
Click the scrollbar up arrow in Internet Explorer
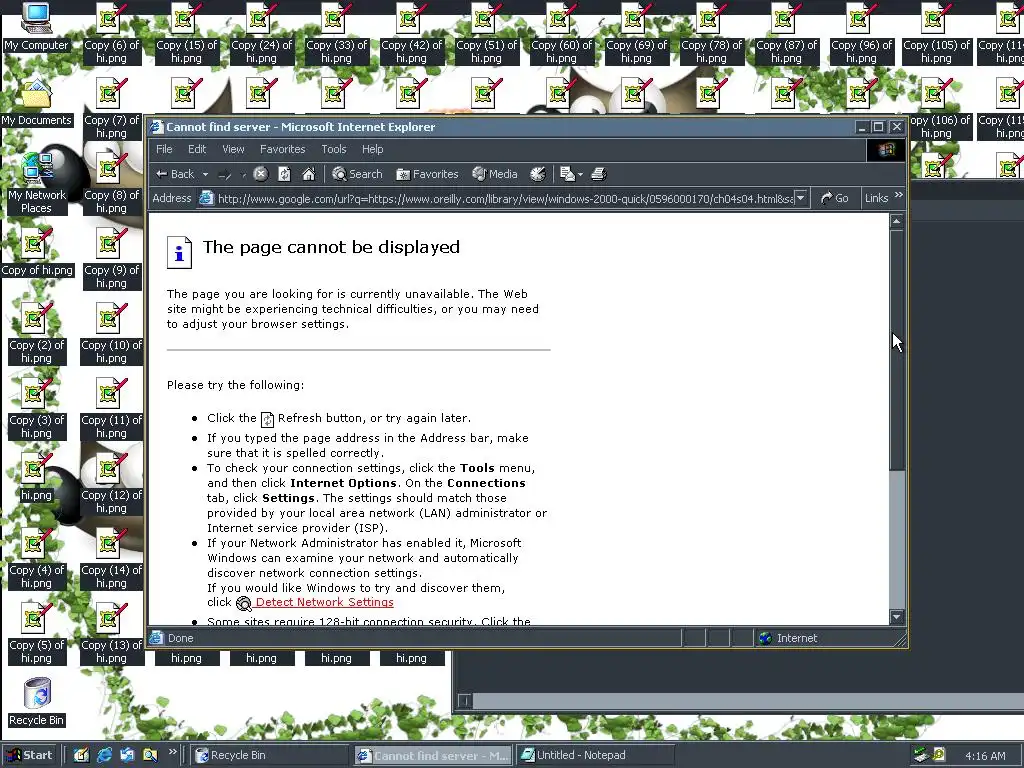pos(897,221)
